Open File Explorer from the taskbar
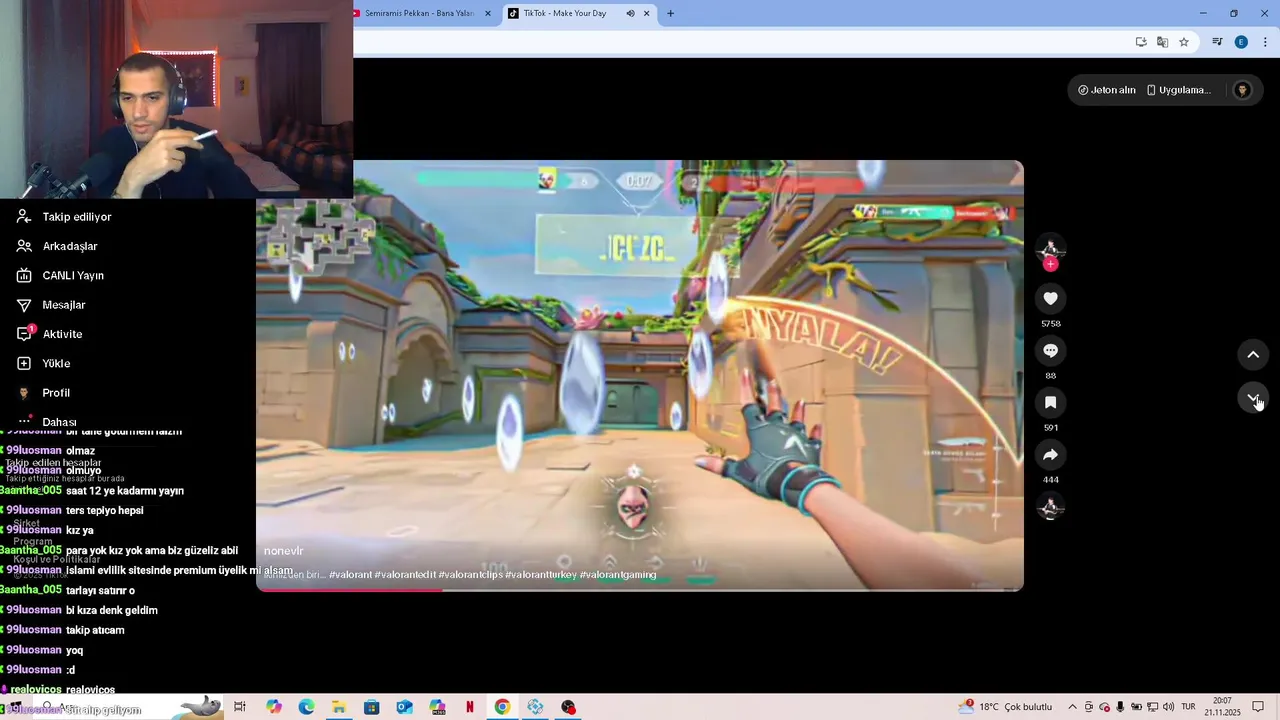This screenshot has height=720, width=1280. (339, 707)
